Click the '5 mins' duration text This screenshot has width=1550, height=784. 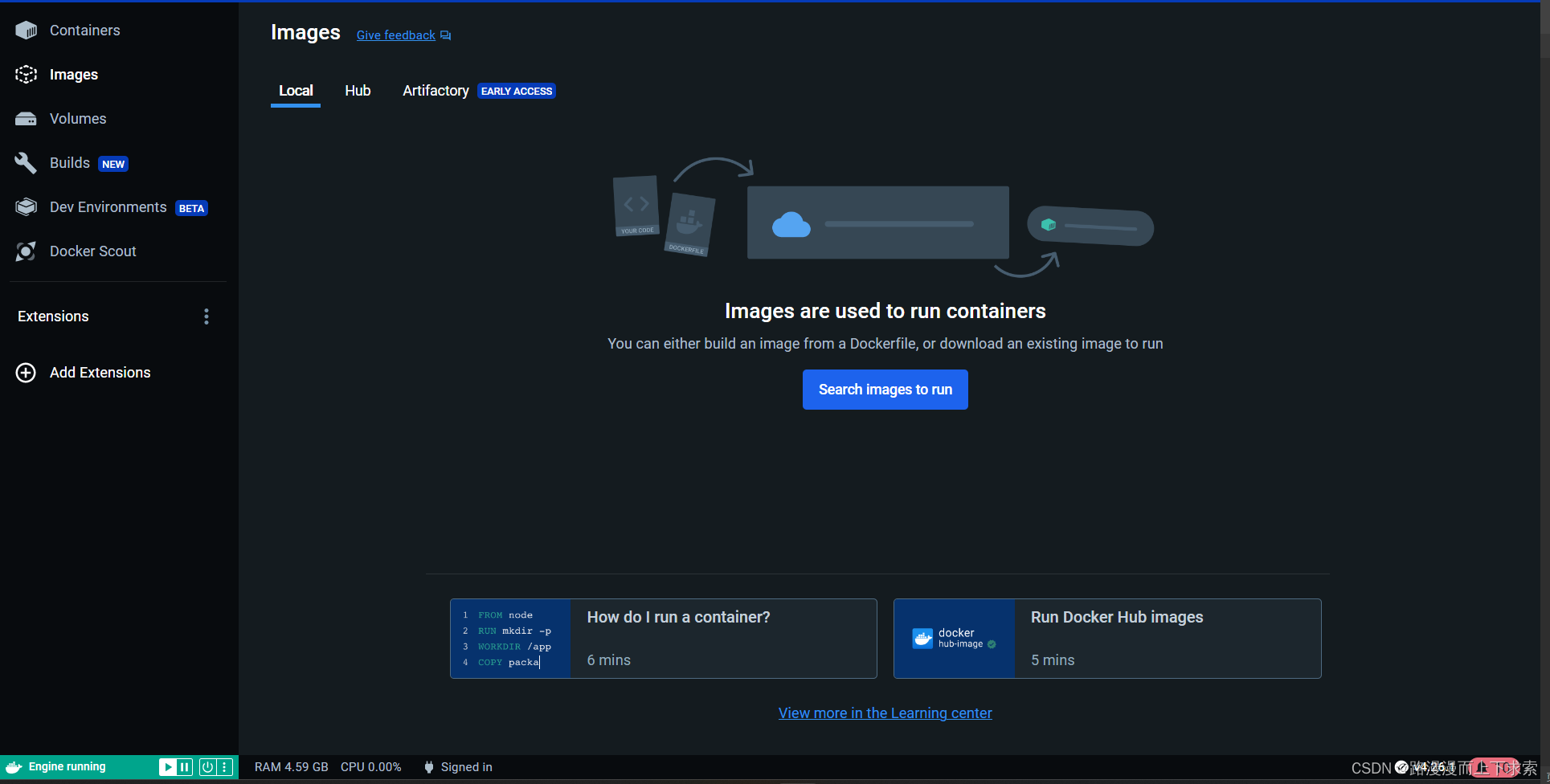click(1053, 660)
